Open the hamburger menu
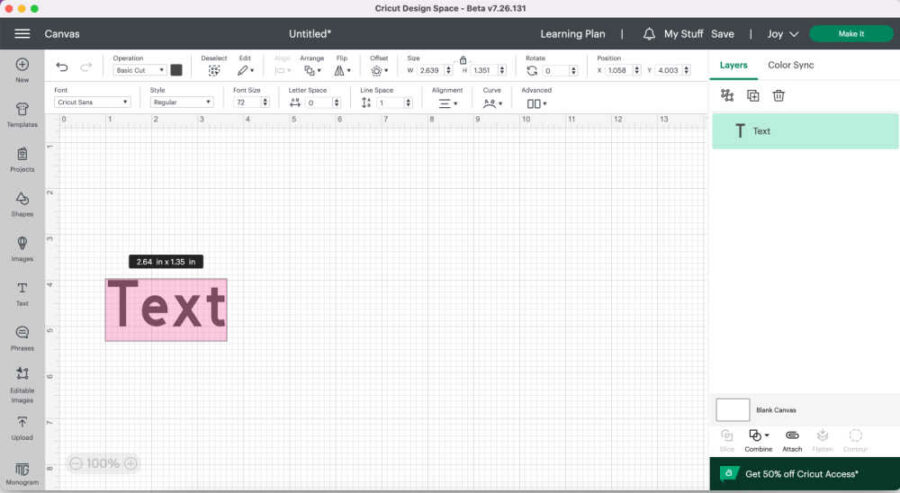Image resolution: width=900 pixels, height=493 pixels. tap(22, 34)
